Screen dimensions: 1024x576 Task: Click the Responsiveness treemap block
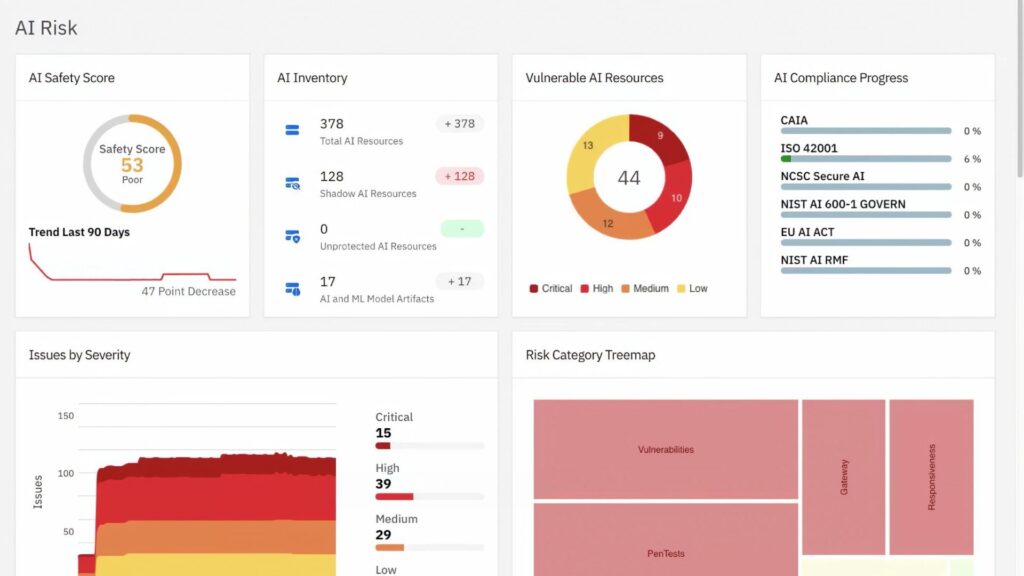[931, 477]
